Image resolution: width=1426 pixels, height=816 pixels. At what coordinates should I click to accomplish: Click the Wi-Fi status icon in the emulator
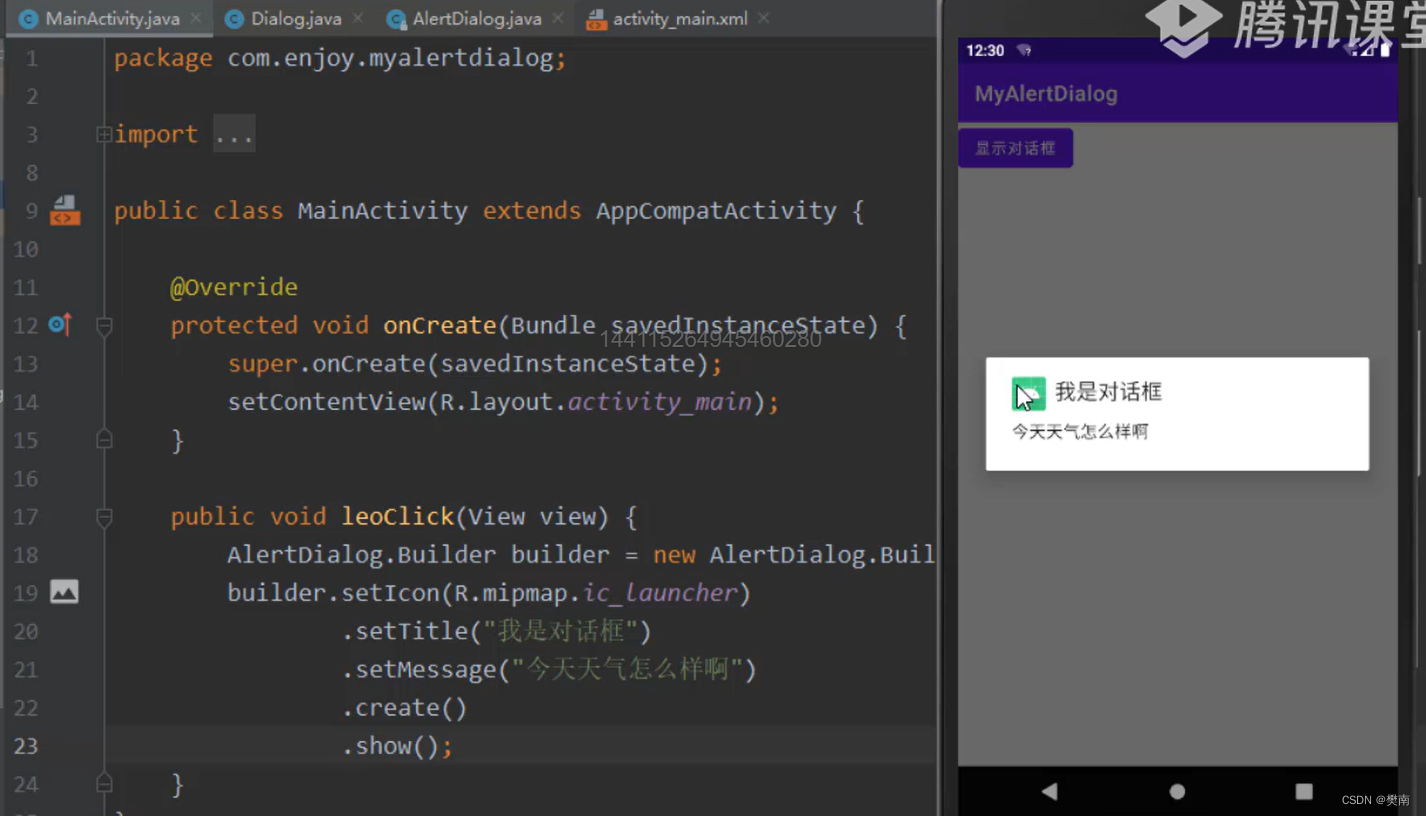(x=1024, y=50)
